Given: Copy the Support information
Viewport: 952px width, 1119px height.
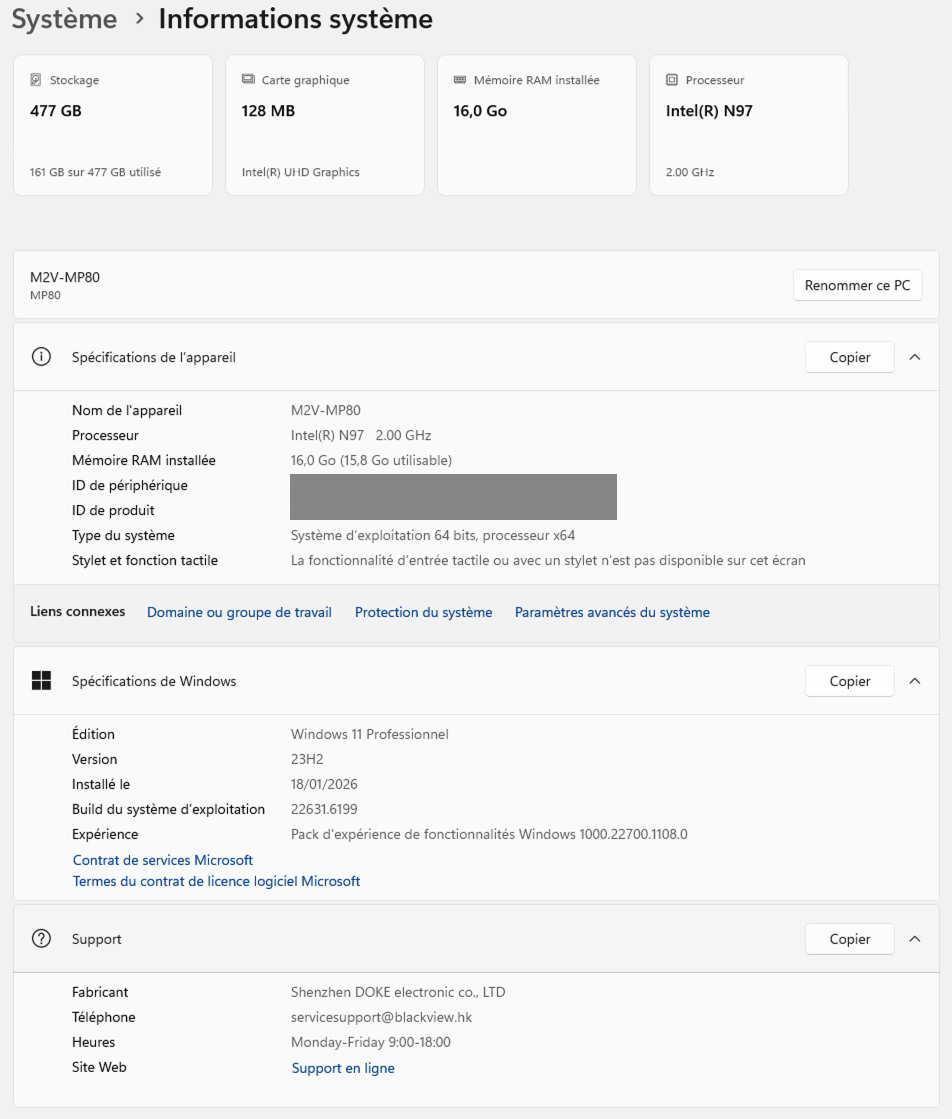Looking at the screenshot, I should coord(849,938).
